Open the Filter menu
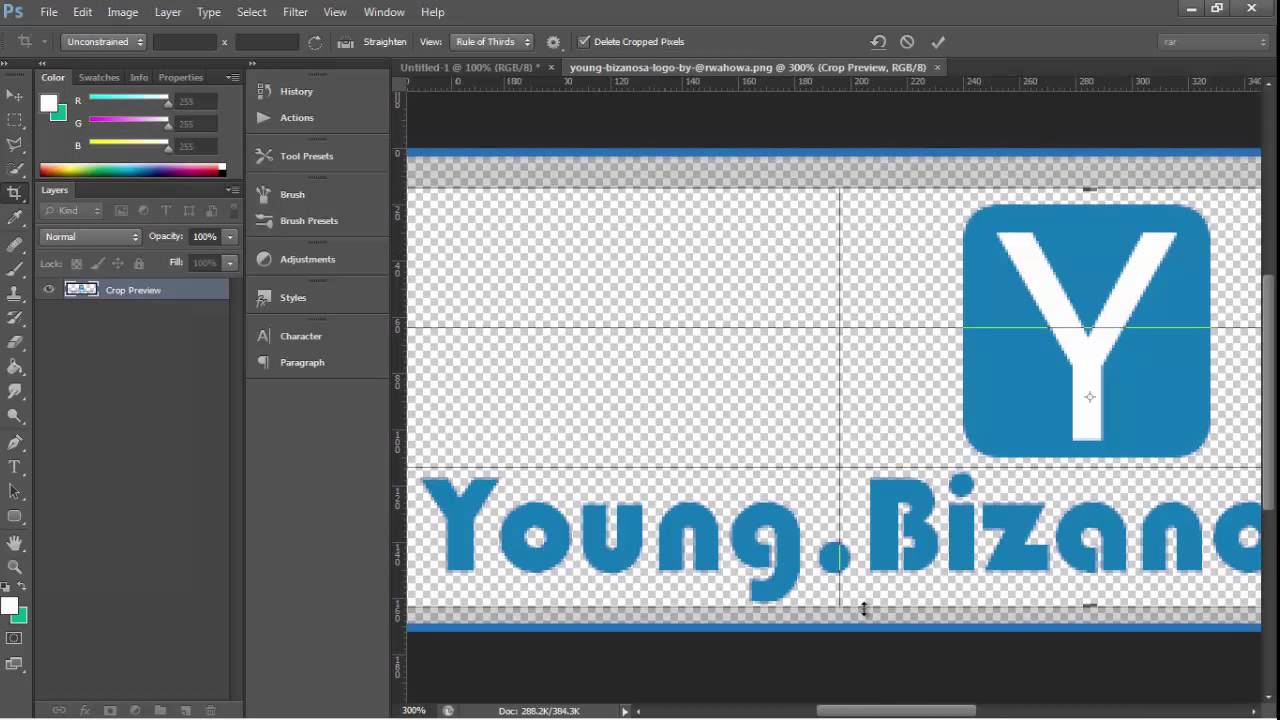This screenshot has height=720, width=1280. pyautogui.click(x=295, y=12)
